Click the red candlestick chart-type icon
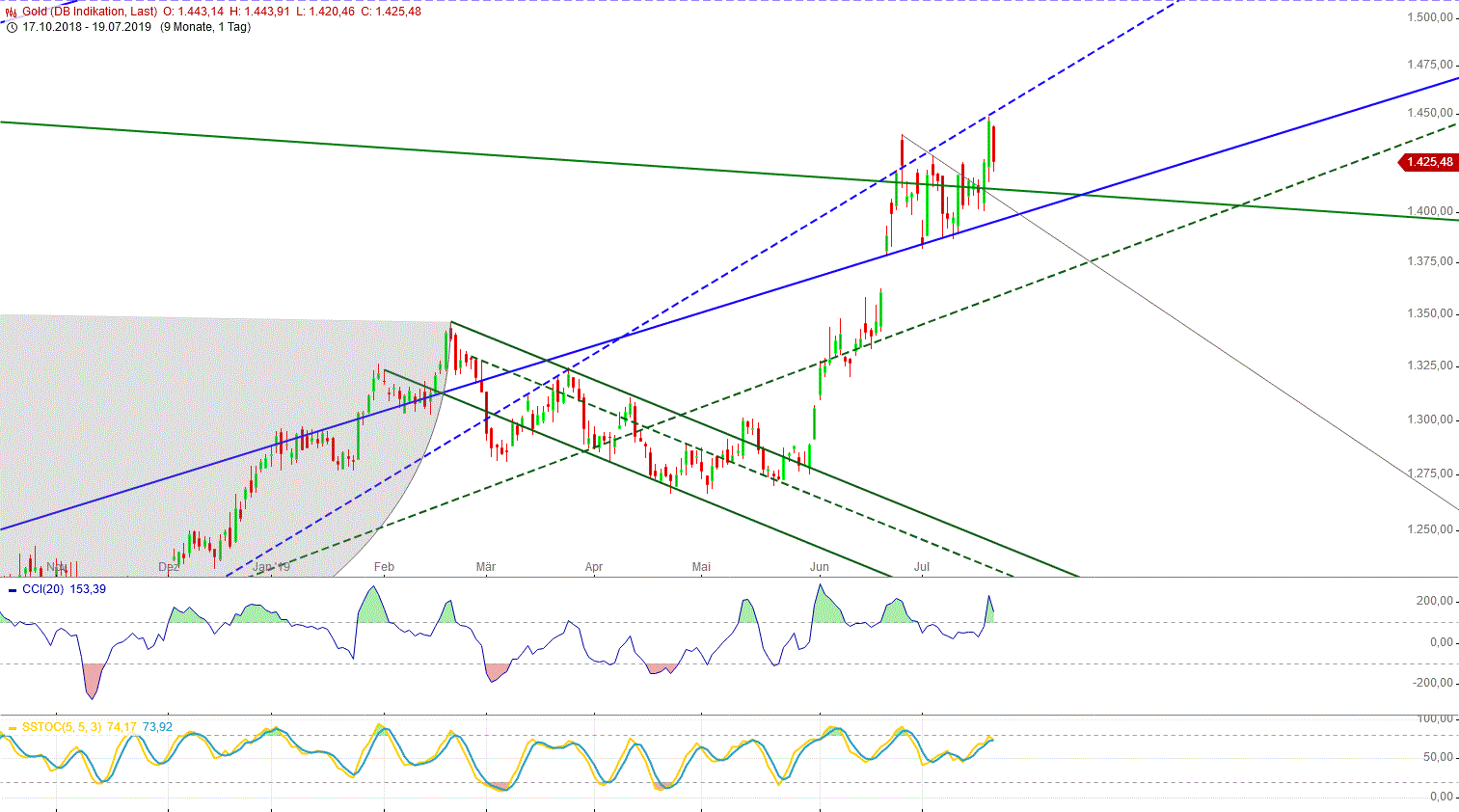 (x=12, y=12)
